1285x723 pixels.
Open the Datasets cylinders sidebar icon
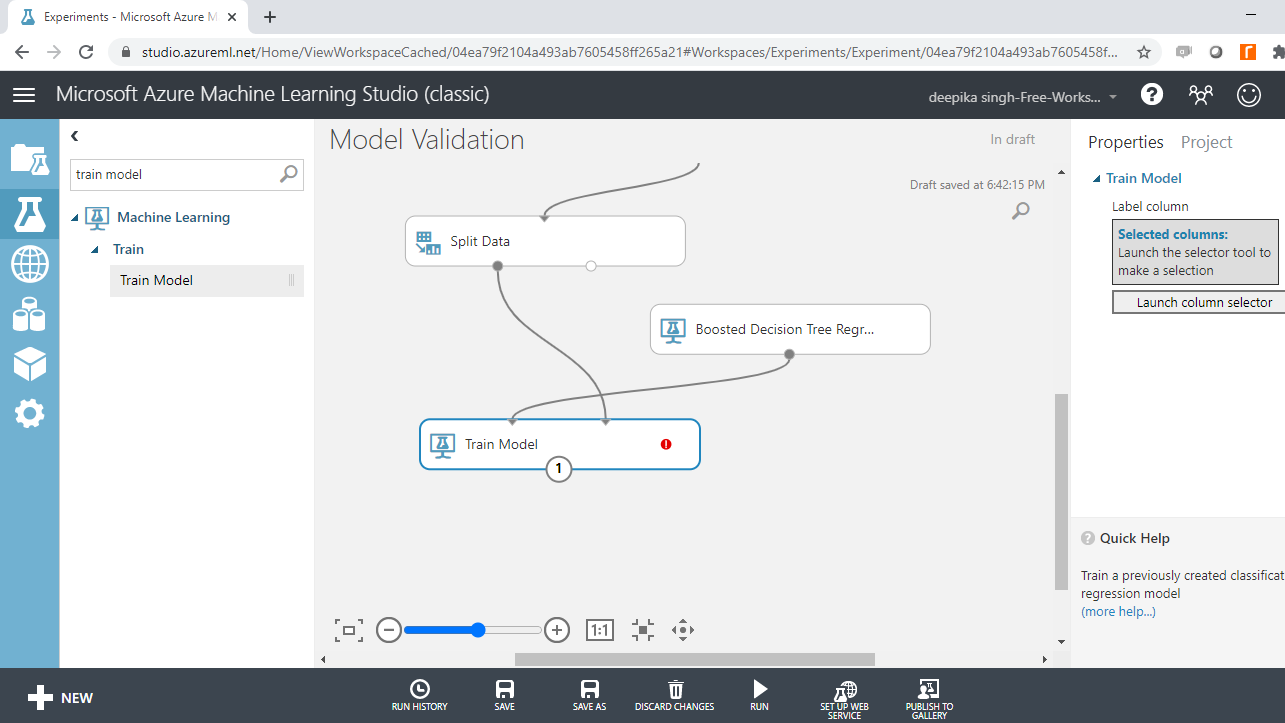(29, 314)
